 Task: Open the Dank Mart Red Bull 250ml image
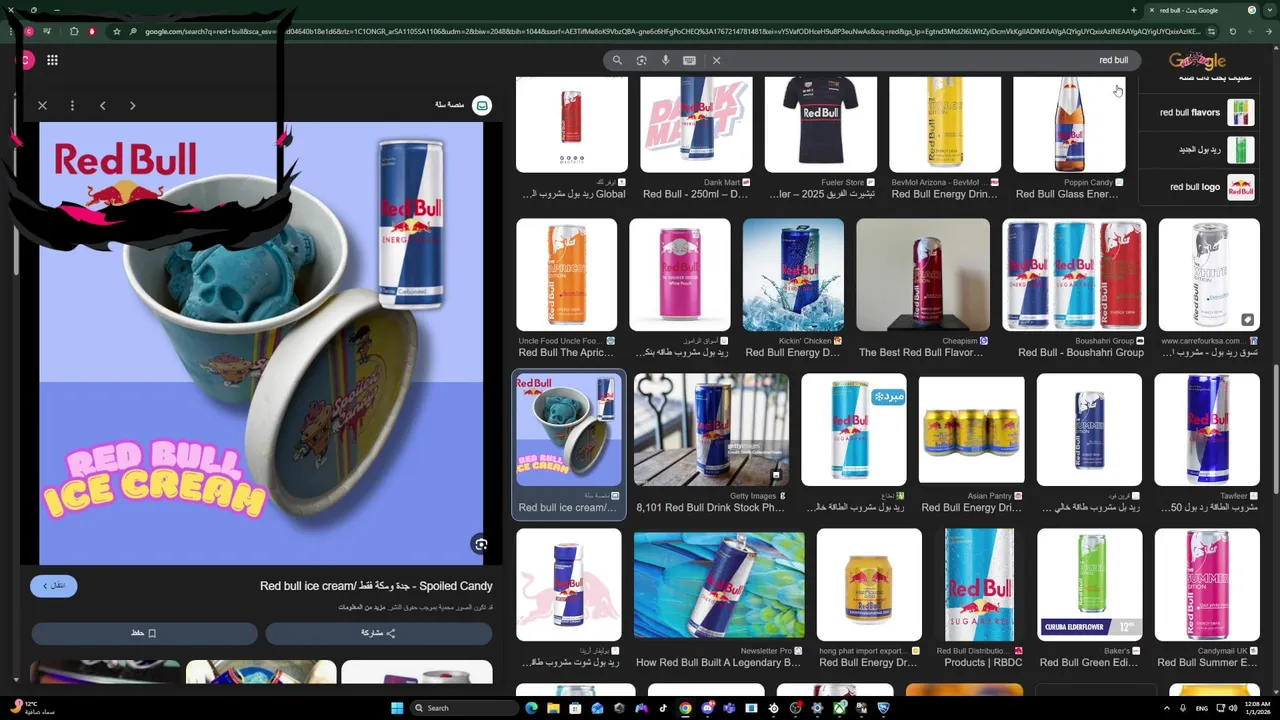[x=696, y=124]
